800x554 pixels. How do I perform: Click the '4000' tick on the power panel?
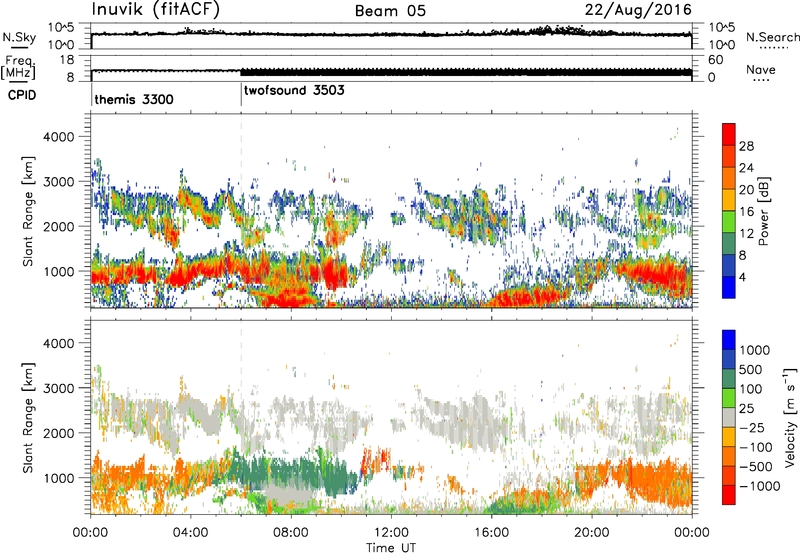pyautogui.click(x=58, y=137)
